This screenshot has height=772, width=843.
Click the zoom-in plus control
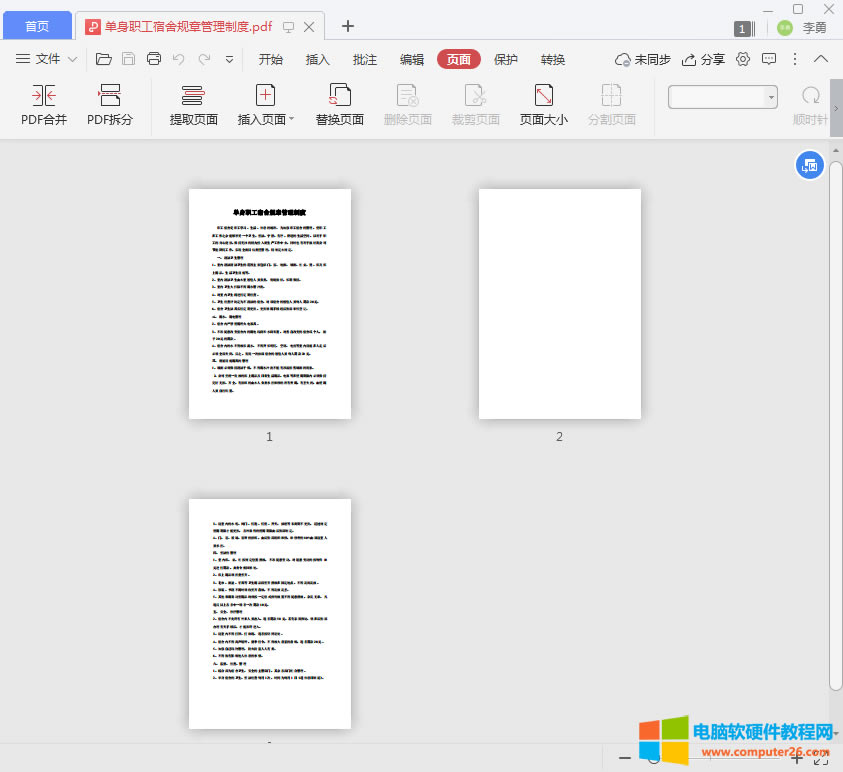tap(797, 757)
